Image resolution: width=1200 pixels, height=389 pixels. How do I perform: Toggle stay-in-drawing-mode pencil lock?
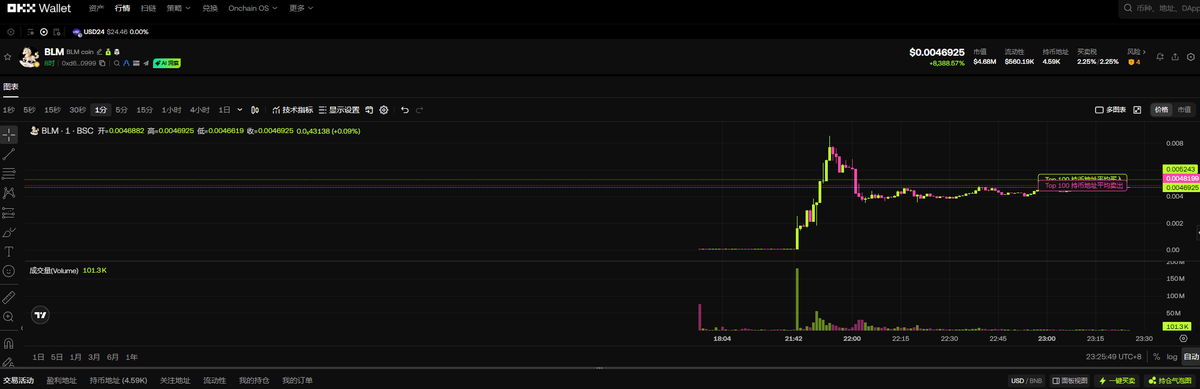click(x=9, y=361)
